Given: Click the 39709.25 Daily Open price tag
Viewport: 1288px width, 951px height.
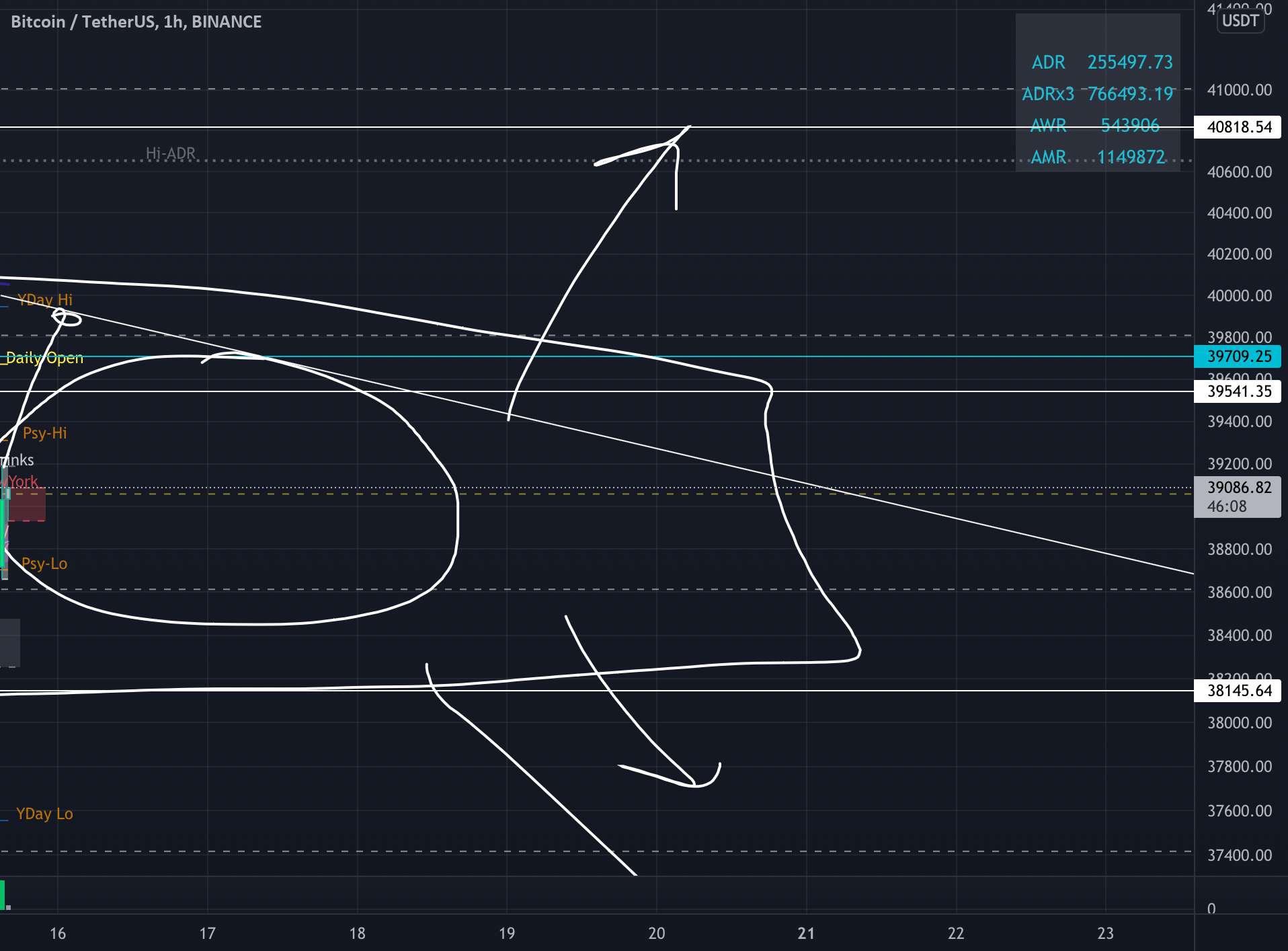Looking at the screenshot, I should click(1238, 356).
